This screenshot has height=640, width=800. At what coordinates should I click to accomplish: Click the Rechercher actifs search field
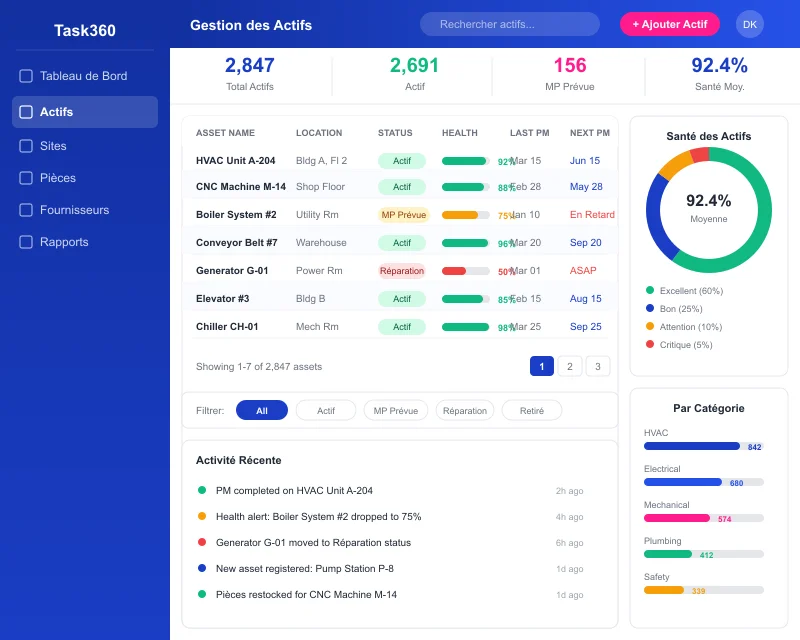pos(509,24)
